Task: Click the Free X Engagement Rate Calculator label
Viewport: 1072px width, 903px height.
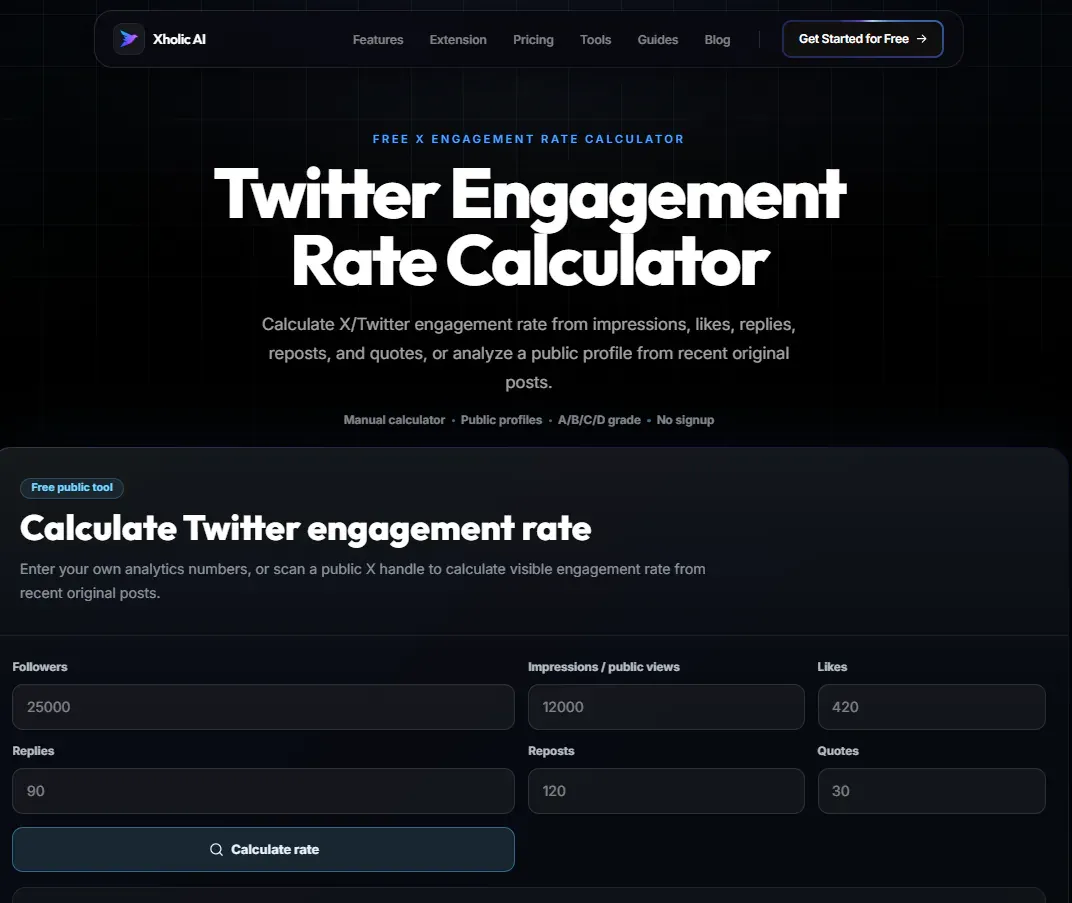Action: (x=528, y=139)
